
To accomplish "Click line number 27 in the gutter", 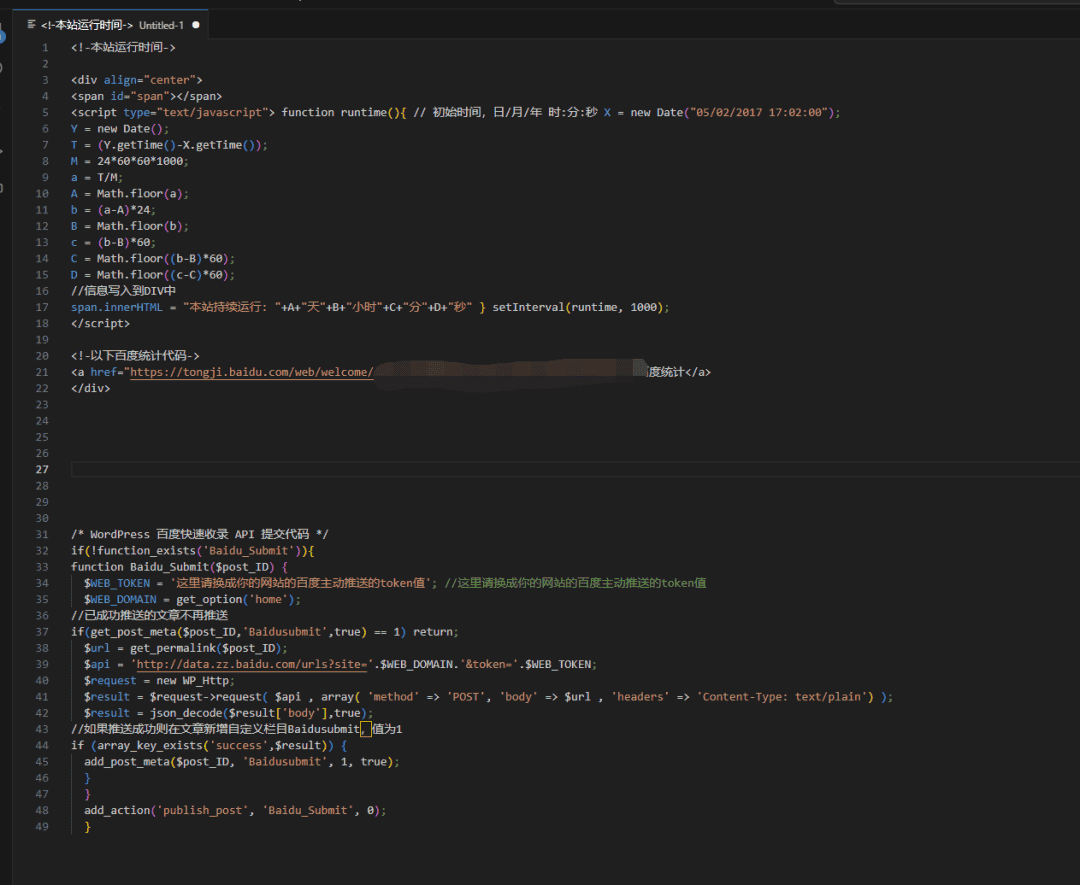I will coord(42,469).
